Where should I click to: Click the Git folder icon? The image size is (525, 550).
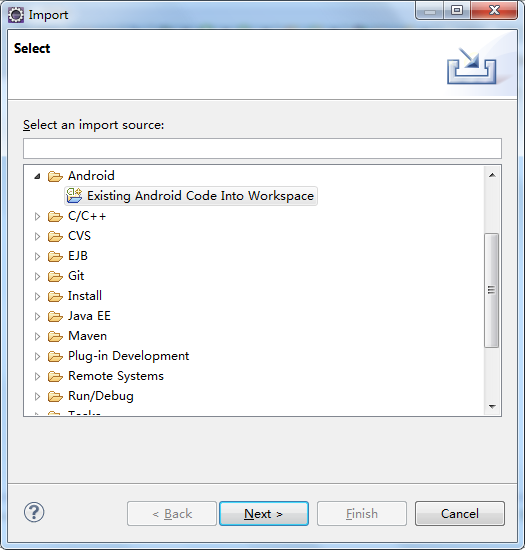coord(55,276)
